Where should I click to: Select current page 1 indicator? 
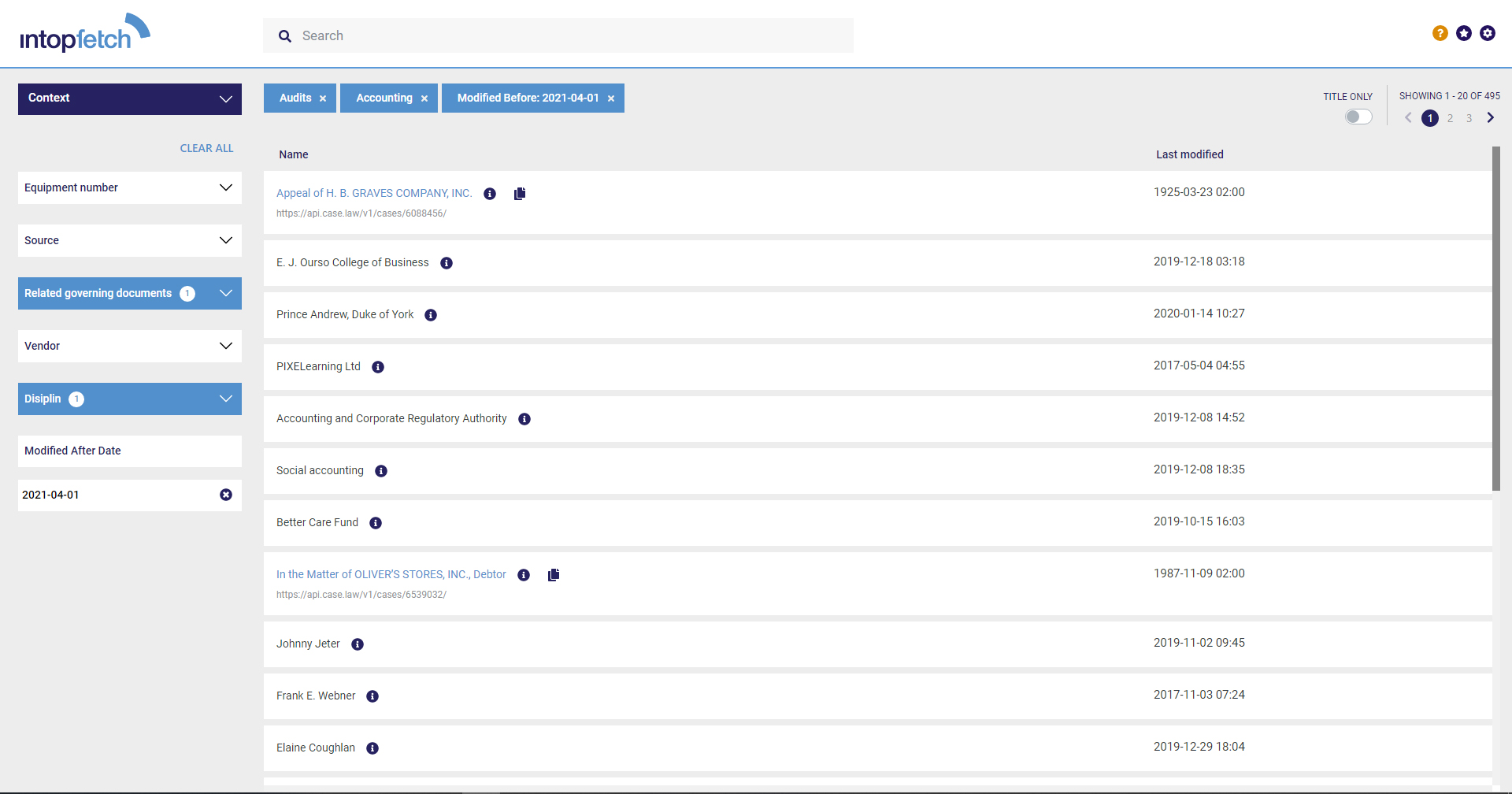click(x=1430, y=118)
